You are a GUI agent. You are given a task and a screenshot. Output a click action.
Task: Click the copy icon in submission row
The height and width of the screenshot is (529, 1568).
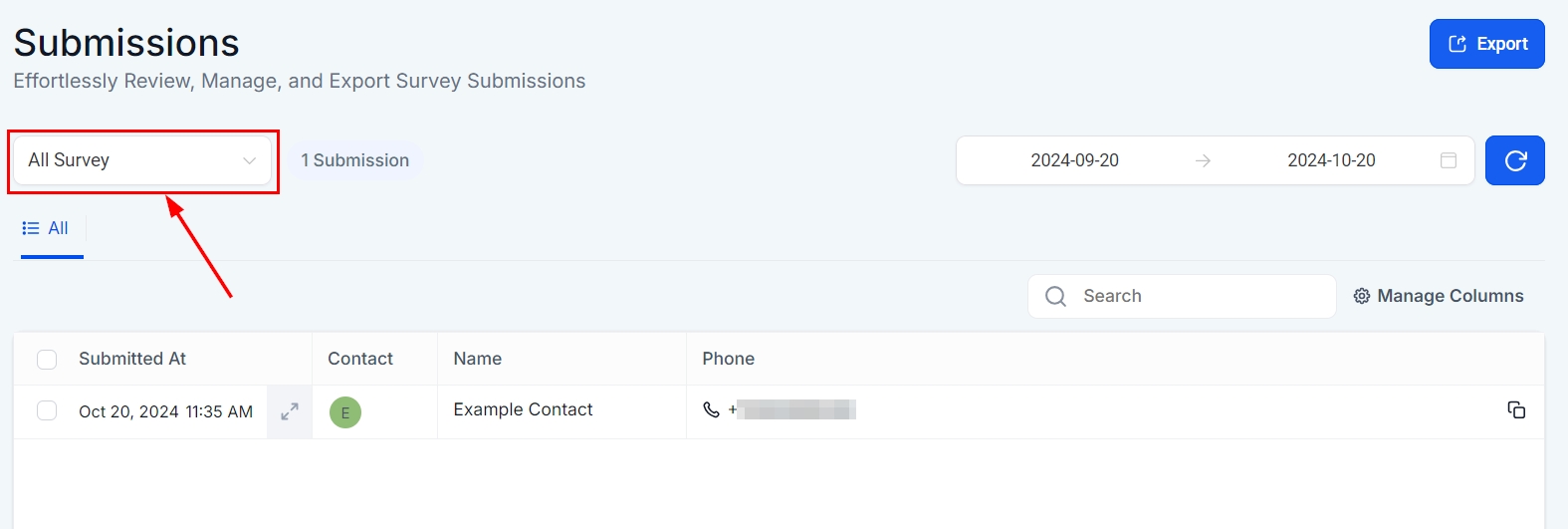pyautogui.click(x=1516, y=410)
